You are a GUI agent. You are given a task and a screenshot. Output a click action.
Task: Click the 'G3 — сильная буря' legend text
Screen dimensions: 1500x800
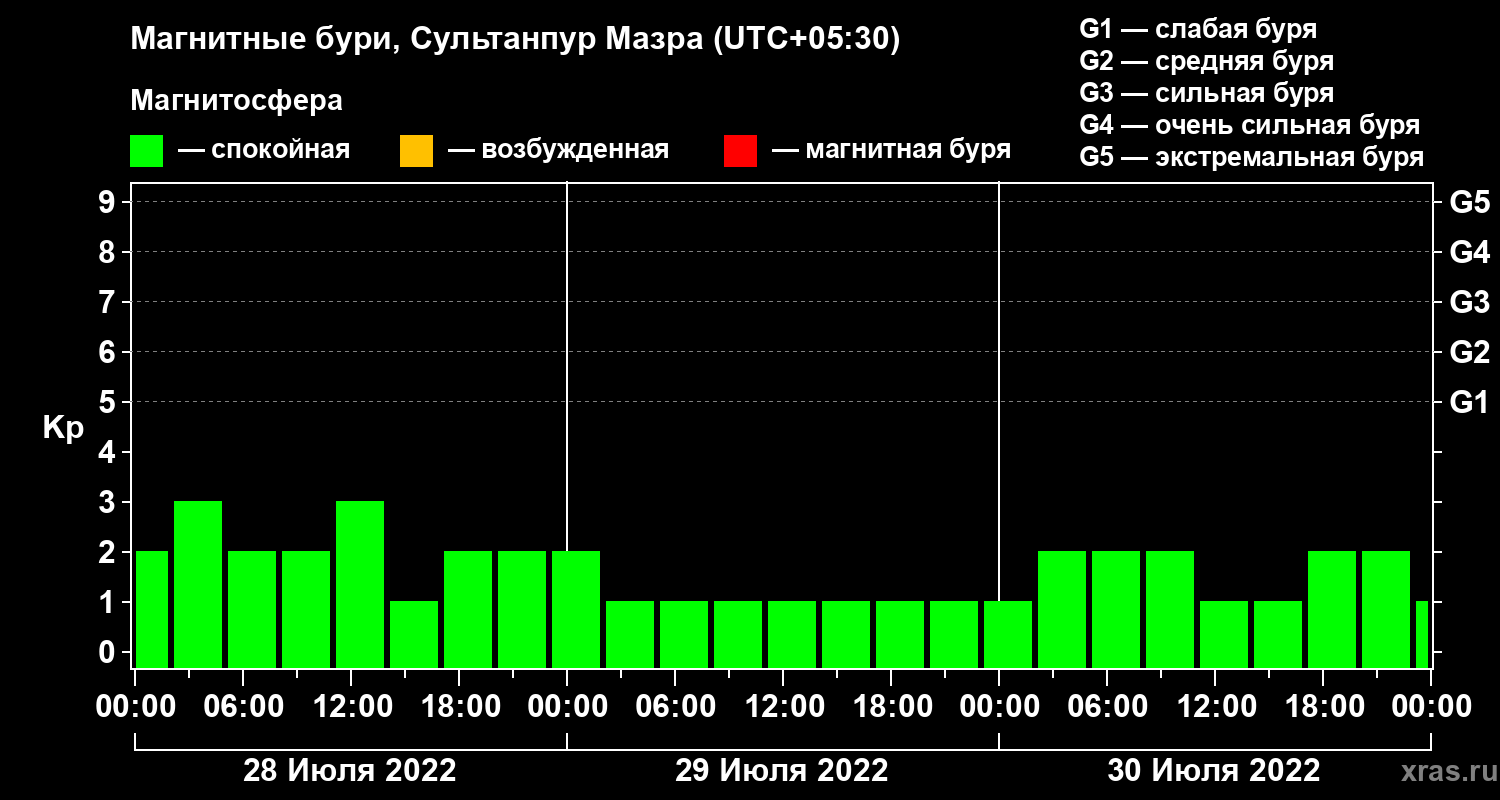pos(1207,93)
